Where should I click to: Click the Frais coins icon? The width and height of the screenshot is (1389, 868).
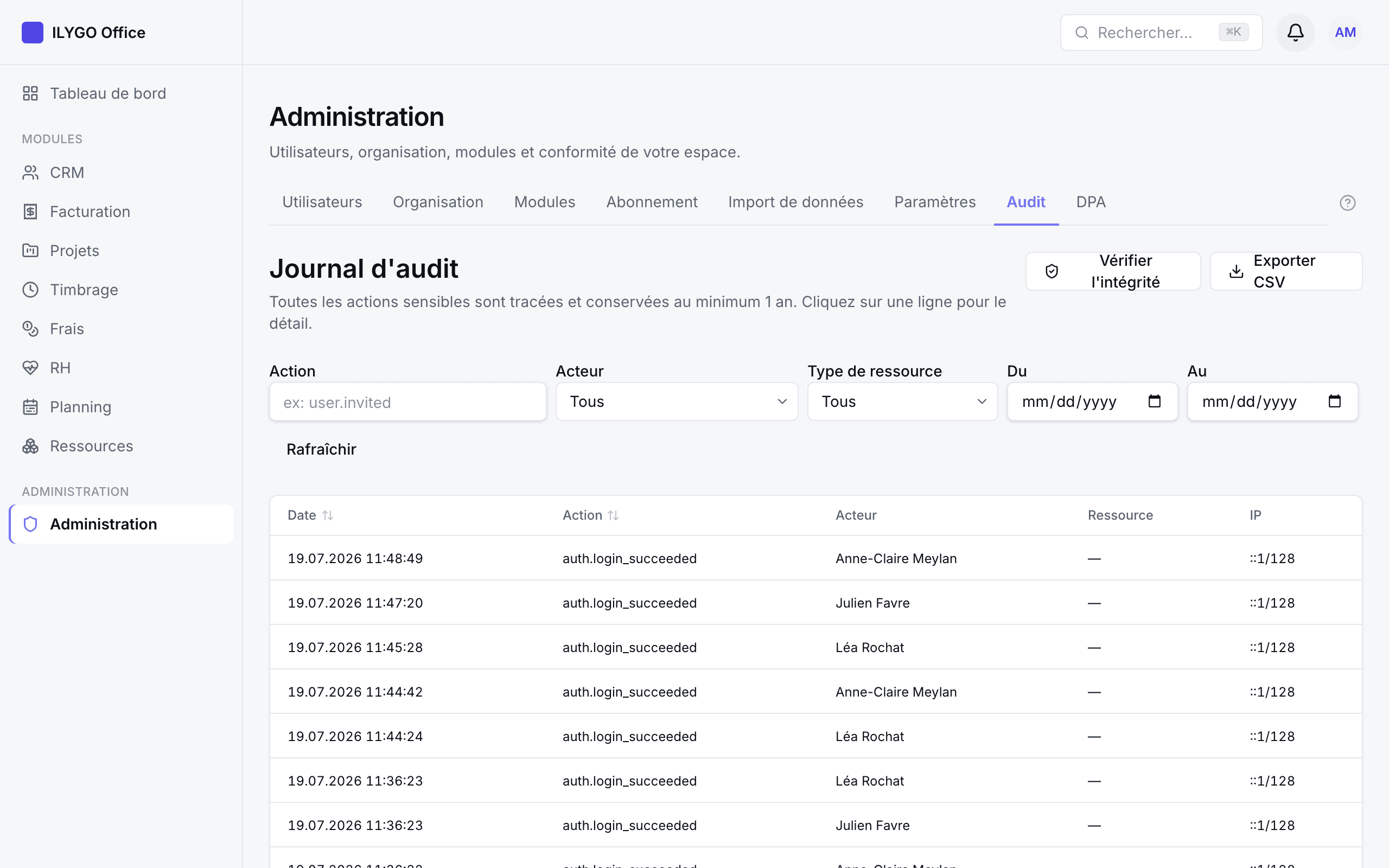pos(30,328)
